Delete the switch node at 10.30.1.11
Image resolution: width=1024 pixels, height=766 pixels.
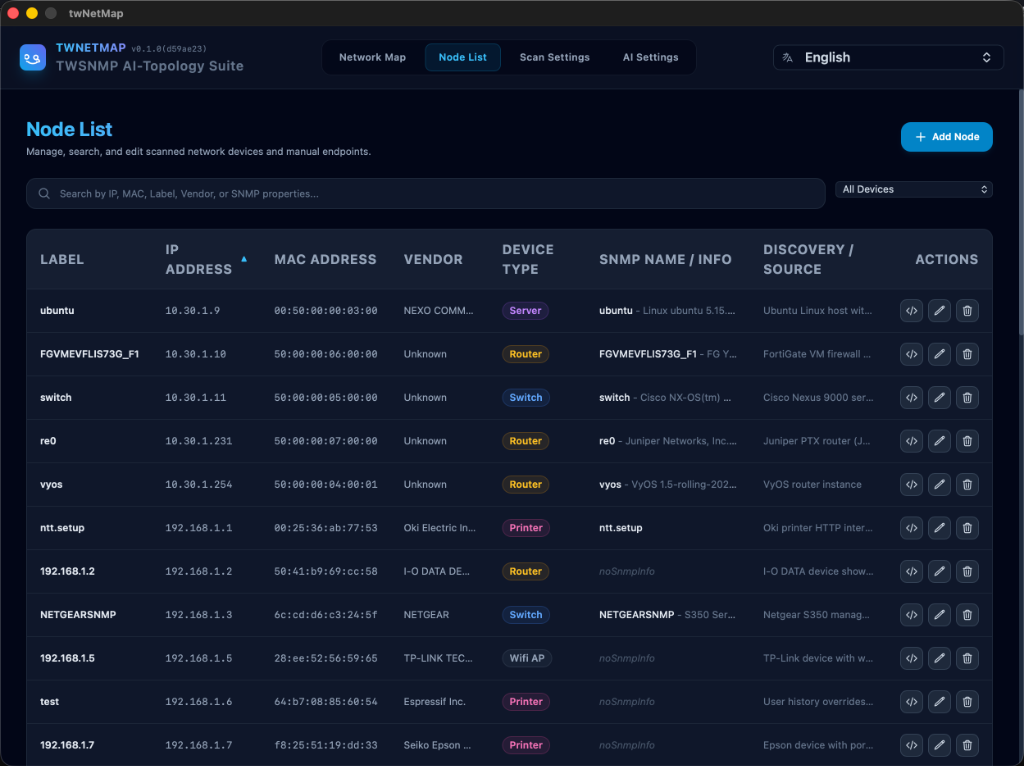point(967,398)
